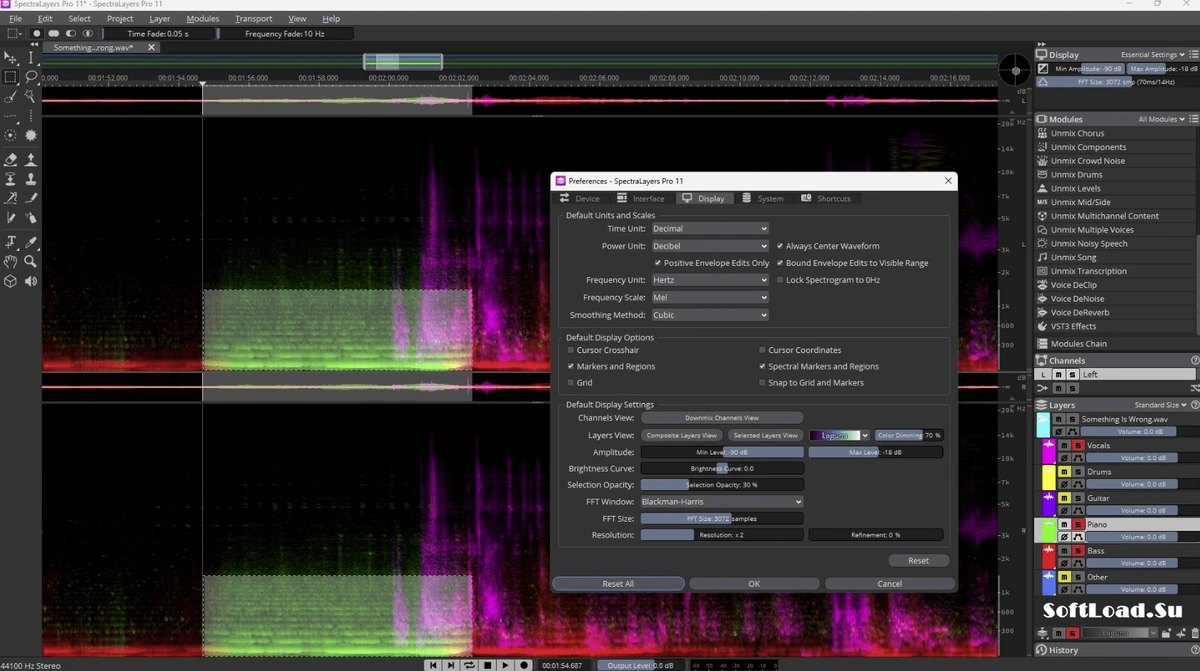Image resolution: width=1200 pixels, height=671 pixels.
Task: Open the Smoothing Method dropdown
Action: (x=710, y=315)
